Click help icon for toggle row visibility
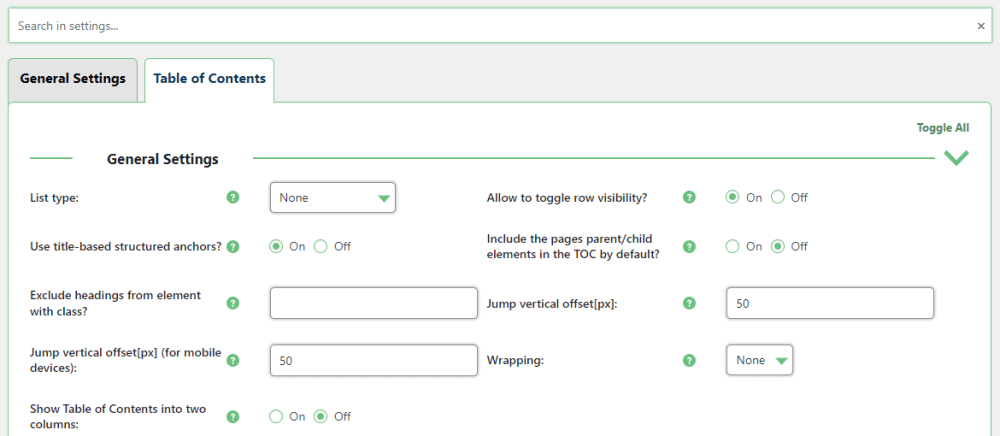1000x436 pixels. pos(689,198)
